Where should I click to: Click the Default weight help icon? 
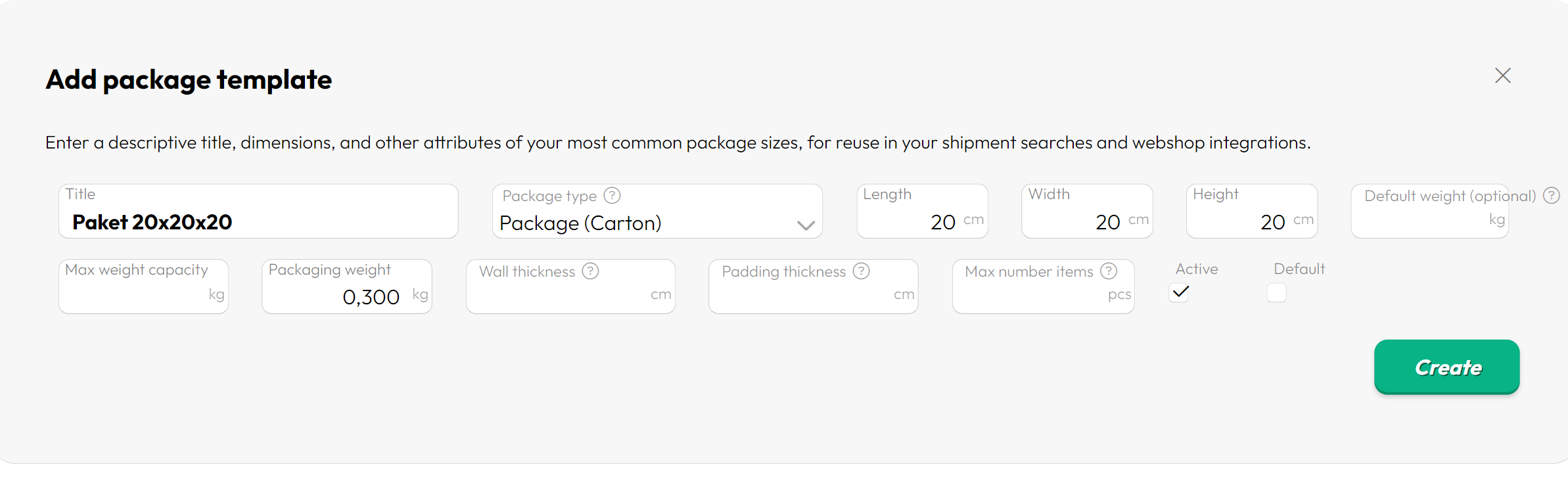[1551, 195]
